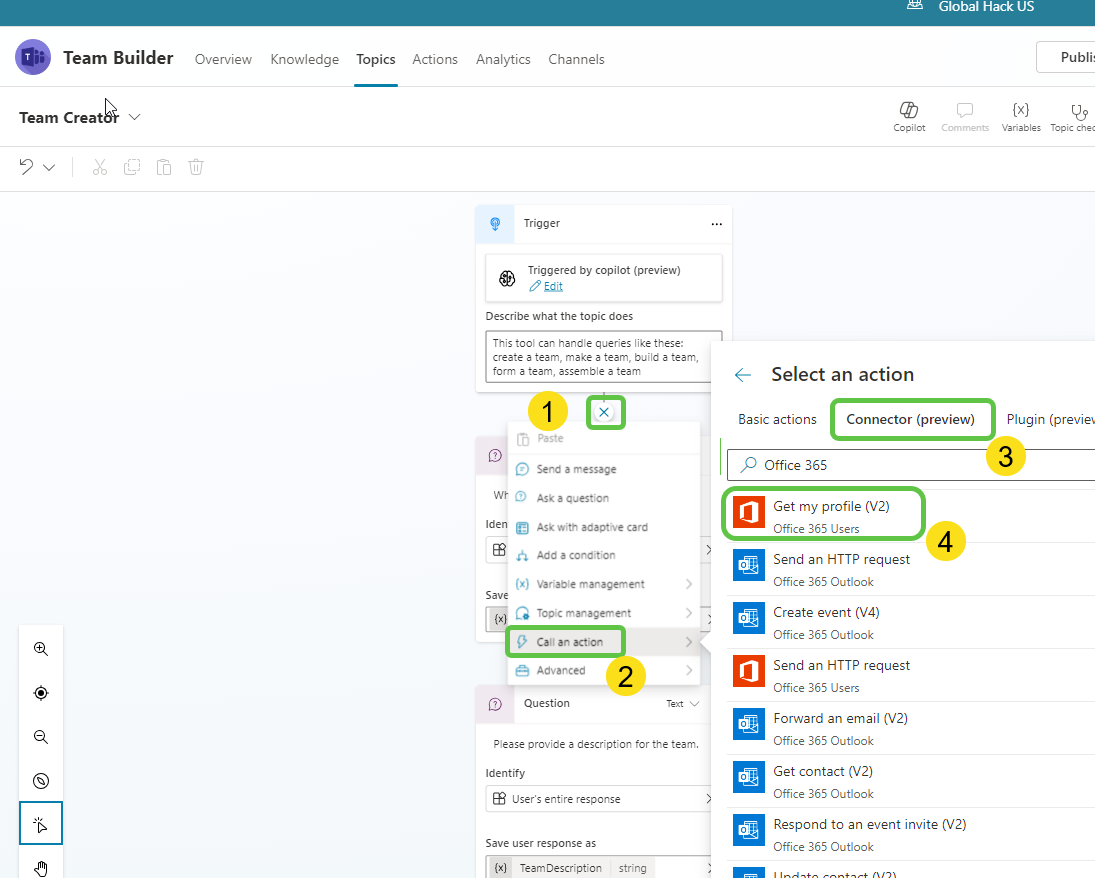Select the zoom out magnifier tool
This screenshot has height=878, width=1095.
40,736
